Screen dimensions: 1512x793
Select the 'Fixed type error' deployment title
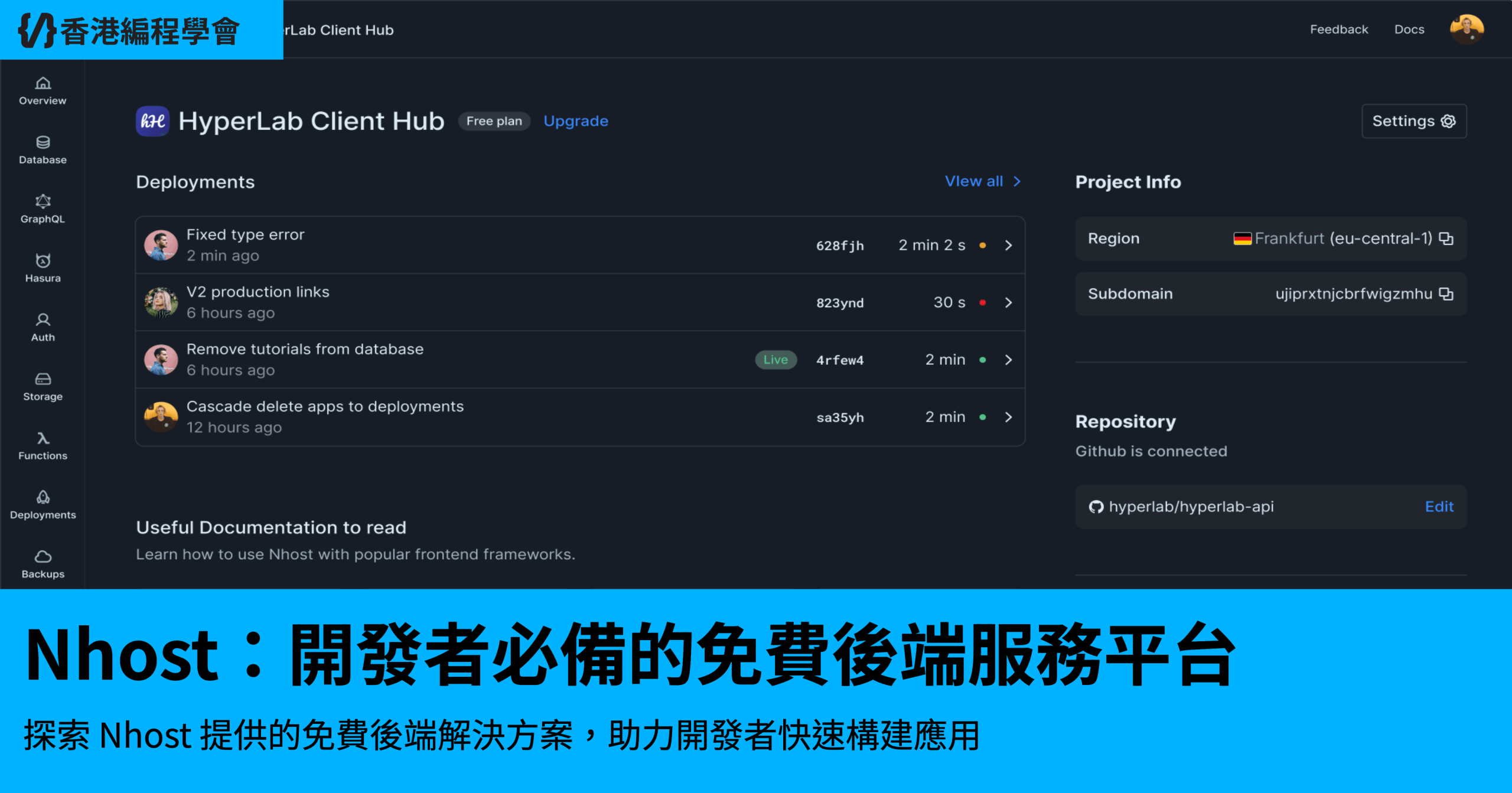coord(246,234)
